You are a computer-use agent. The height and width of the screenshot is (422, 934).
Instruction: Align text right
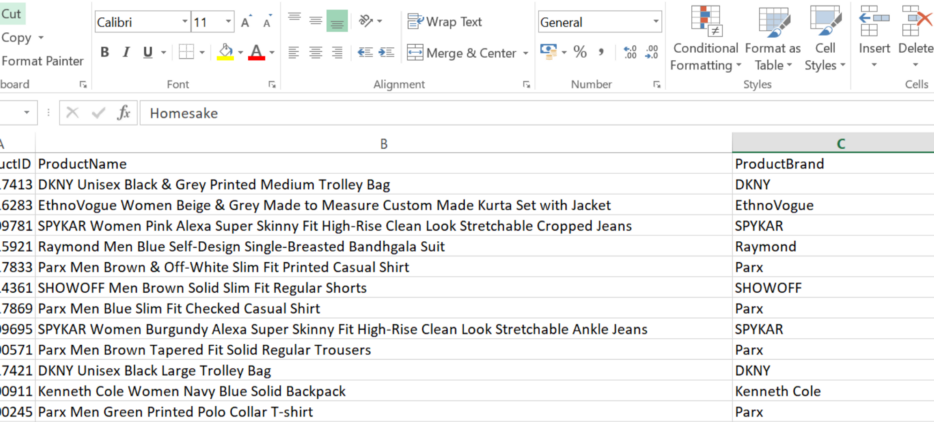point(337,52)
